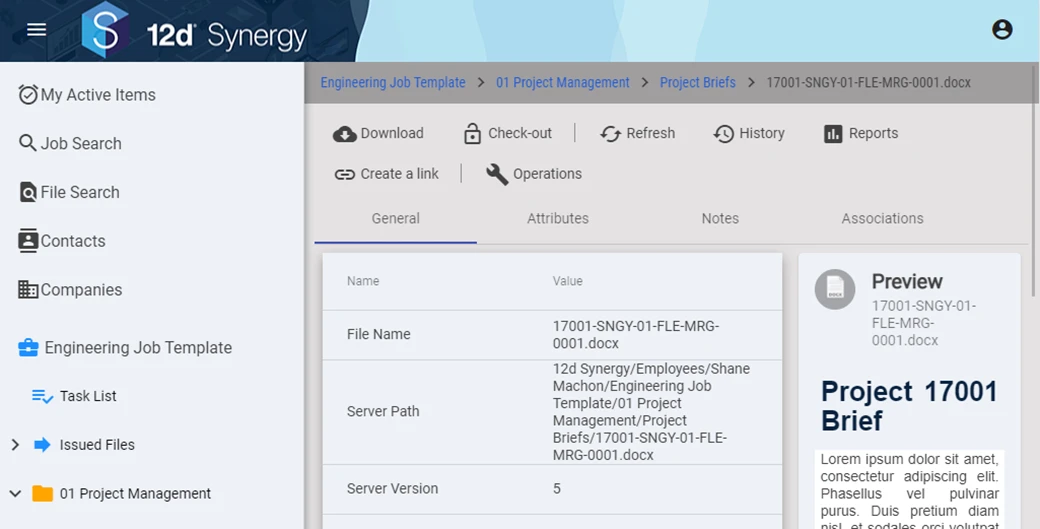Click the docx file icon in Preview
This screenshot has width=1040, height=529.
(835, 289)
